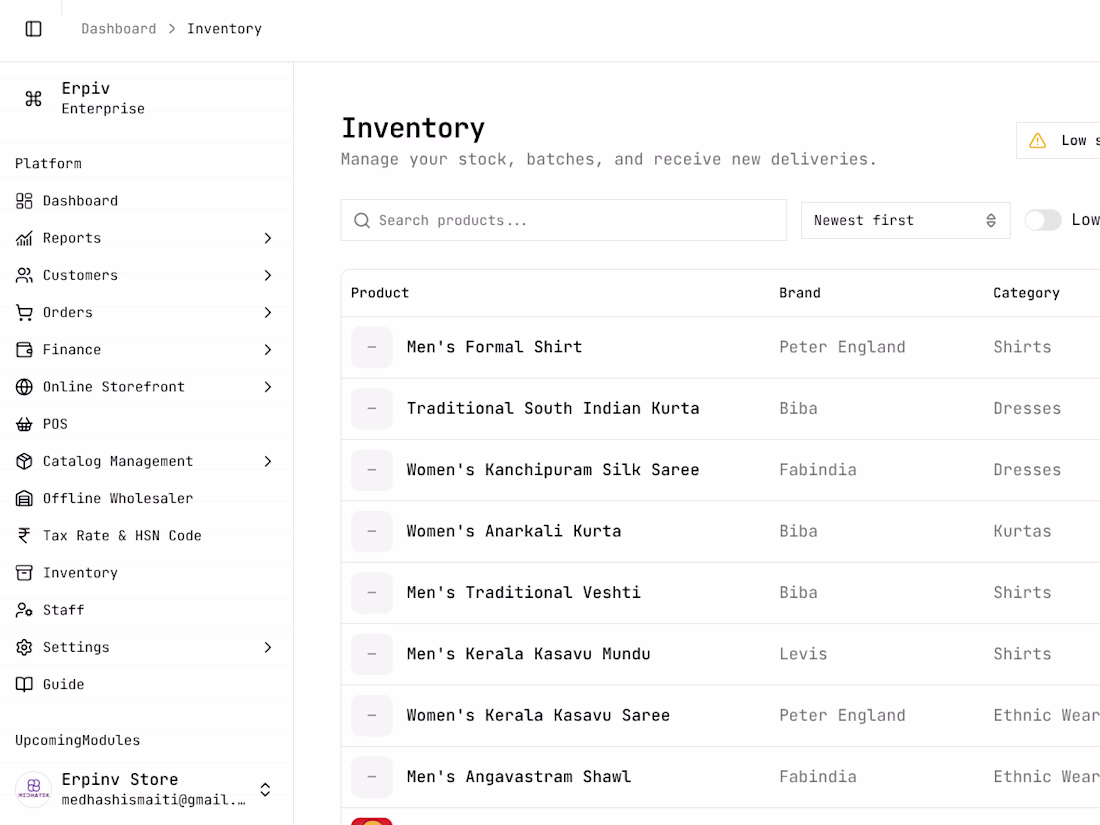
Task: Go to Dashboard breadcrumb link
Action: pyautogui.click(x=119, y=29)
